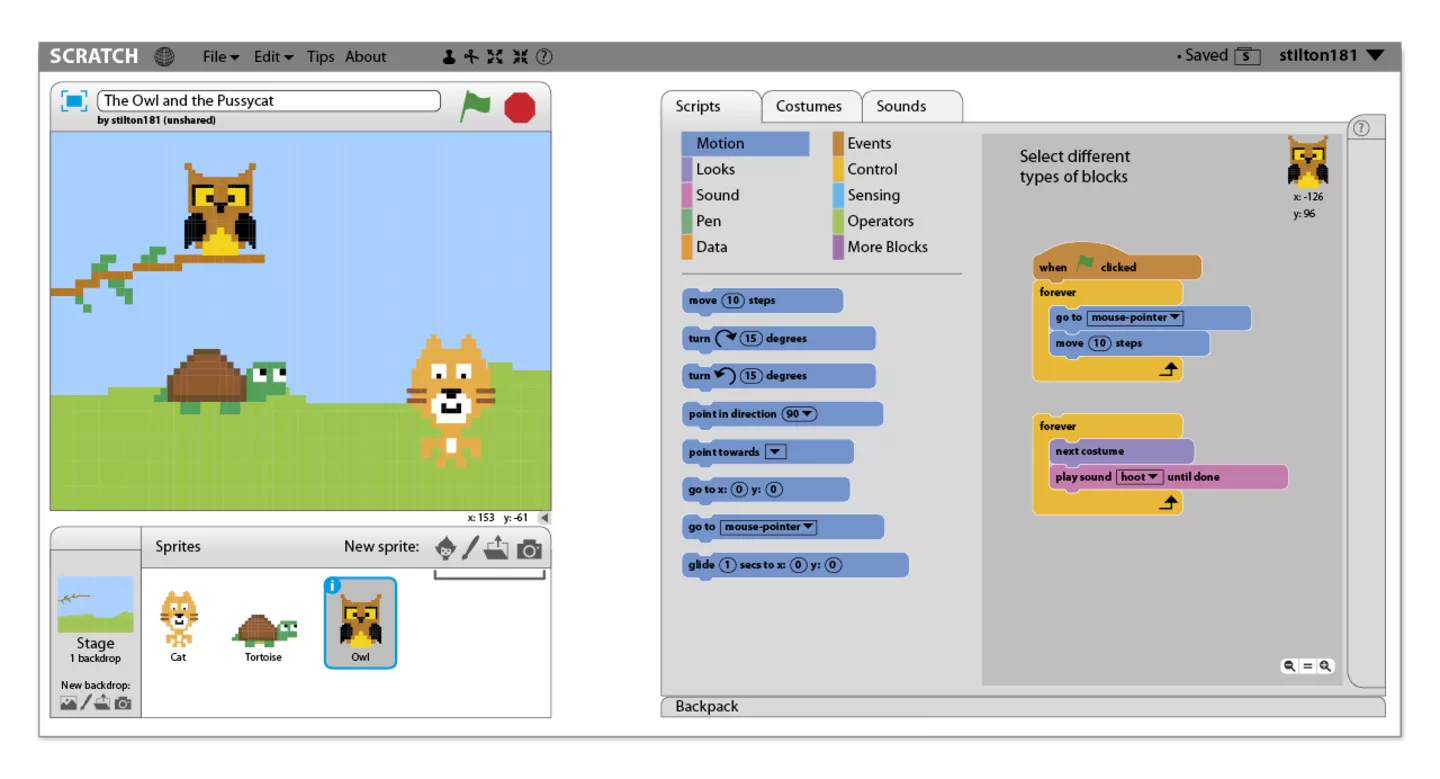Select the green Pen category swatch

687,221
